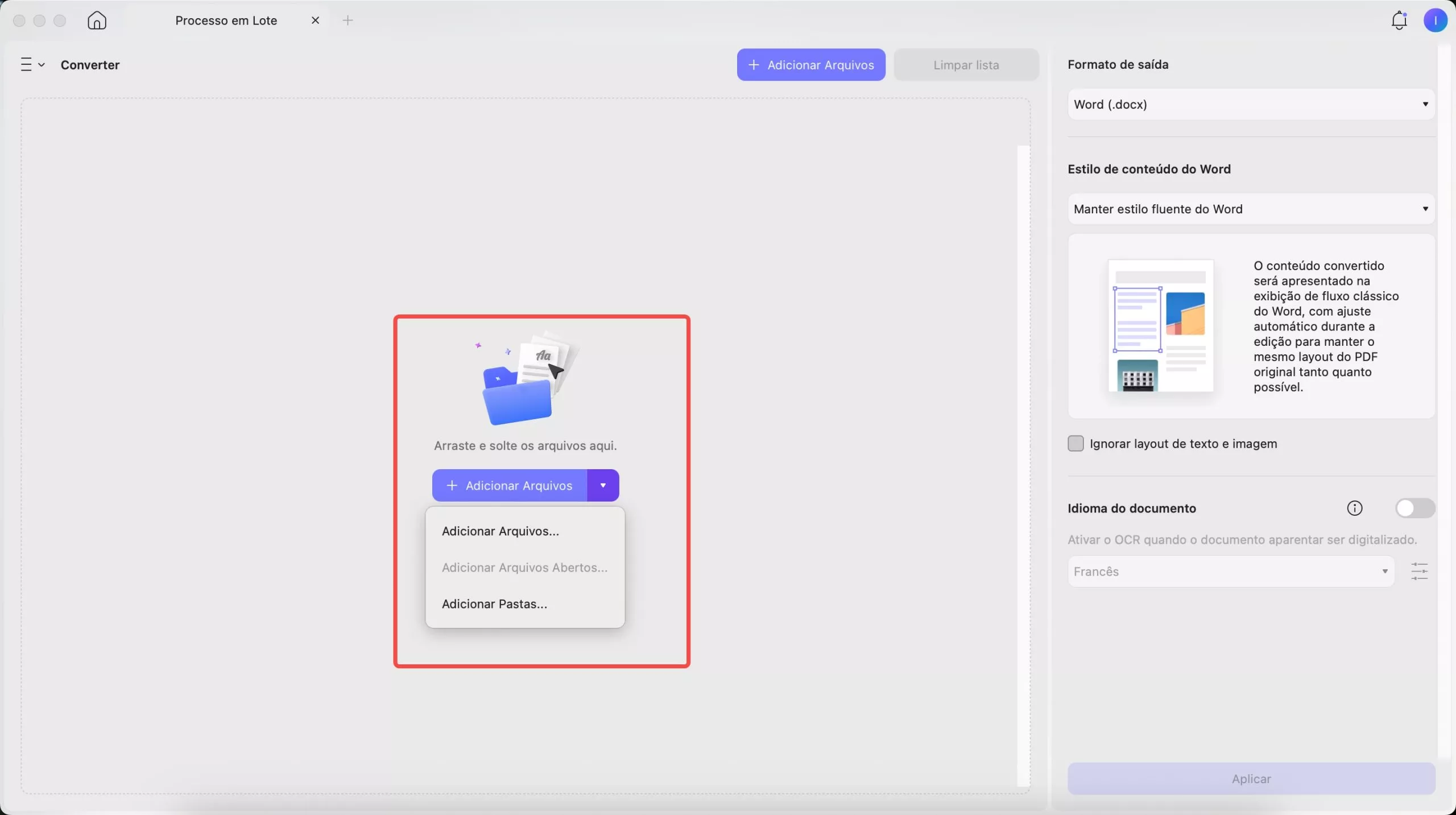Add a new tab with plus icon

click(348, 20)
